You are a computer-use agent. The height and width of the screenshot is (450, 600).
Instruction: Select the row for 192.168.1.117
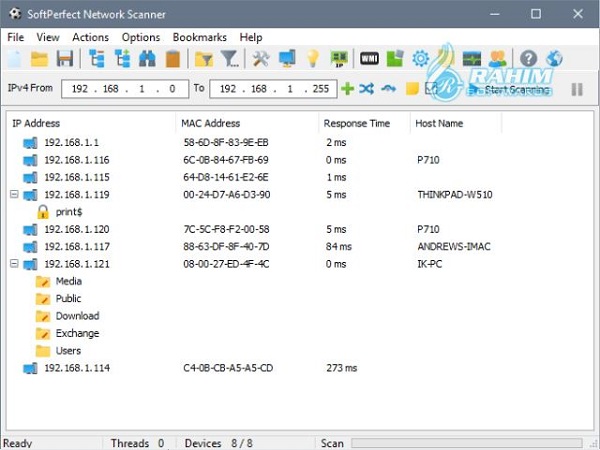tap(300, 246)
